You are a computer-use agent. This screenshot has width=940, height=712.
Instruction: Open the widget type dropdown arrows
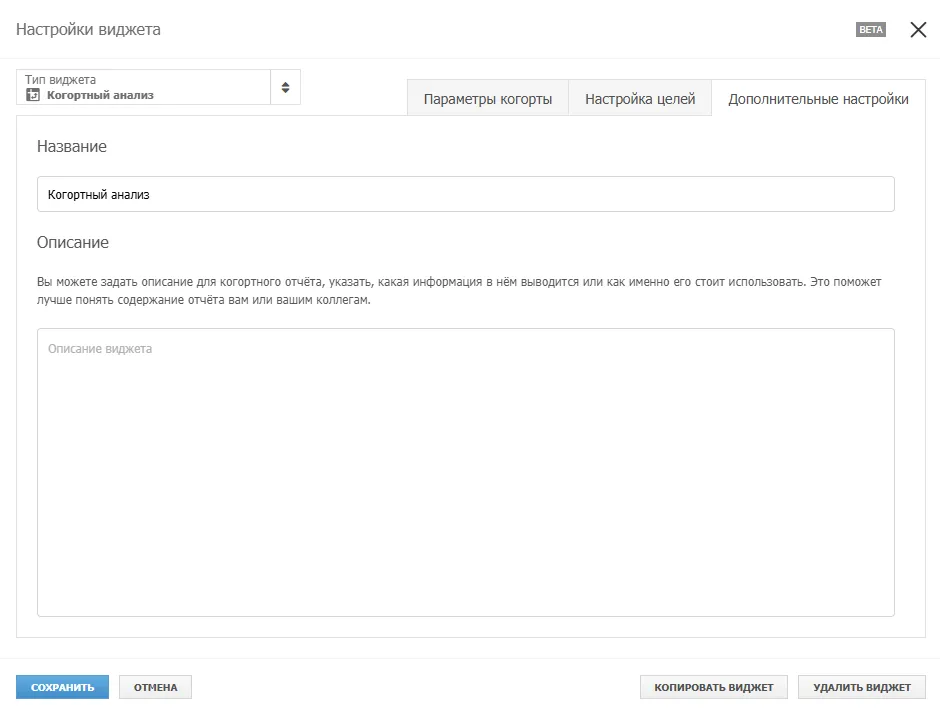[285, 88]
